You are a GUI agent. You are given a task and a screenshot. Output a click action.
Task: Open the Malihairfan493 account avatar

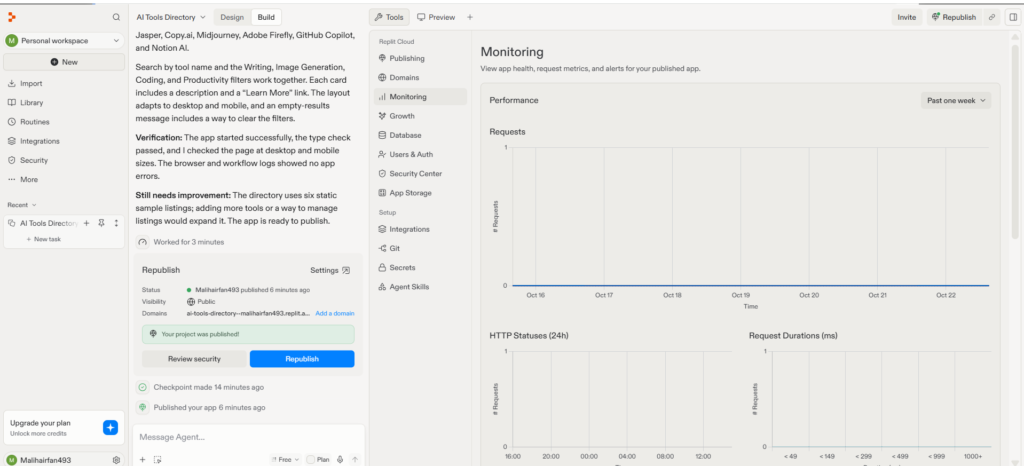(x=11, y=459)
